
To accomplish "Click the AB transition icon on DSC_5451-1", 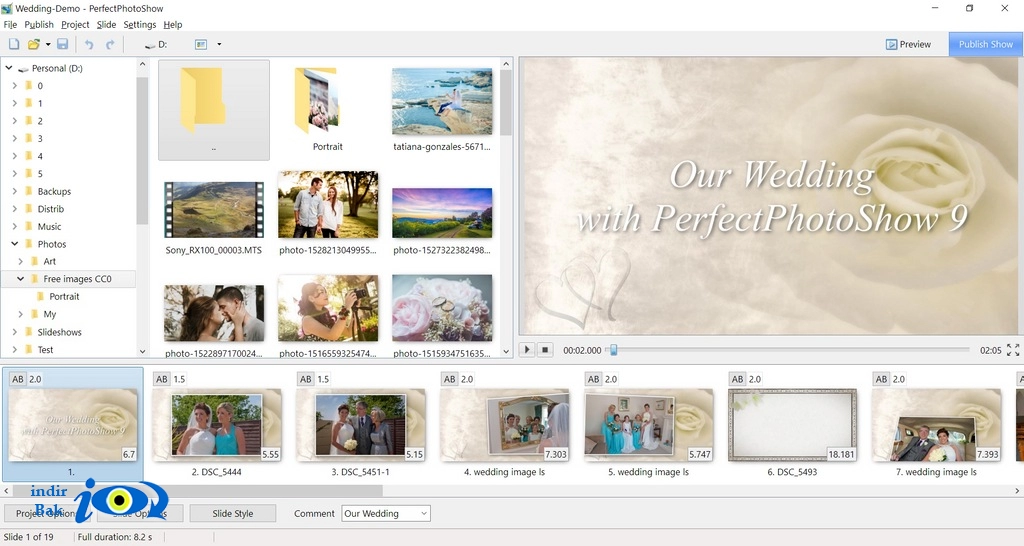I will (305, 379).
